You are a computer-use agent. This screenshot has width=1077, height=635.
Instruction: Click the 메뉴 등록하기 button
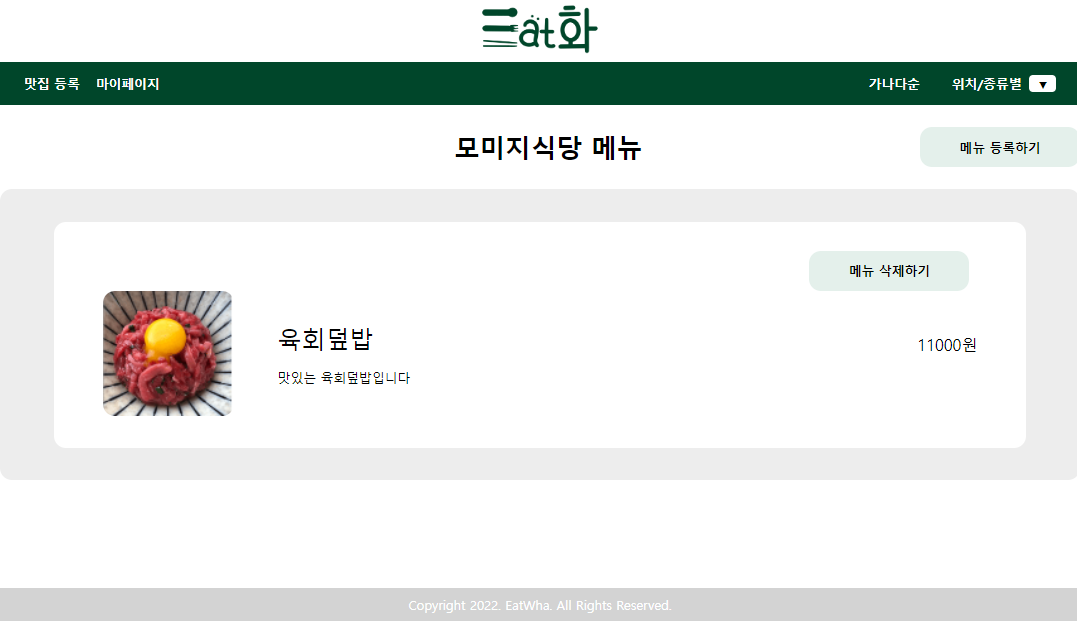(999, 147)
